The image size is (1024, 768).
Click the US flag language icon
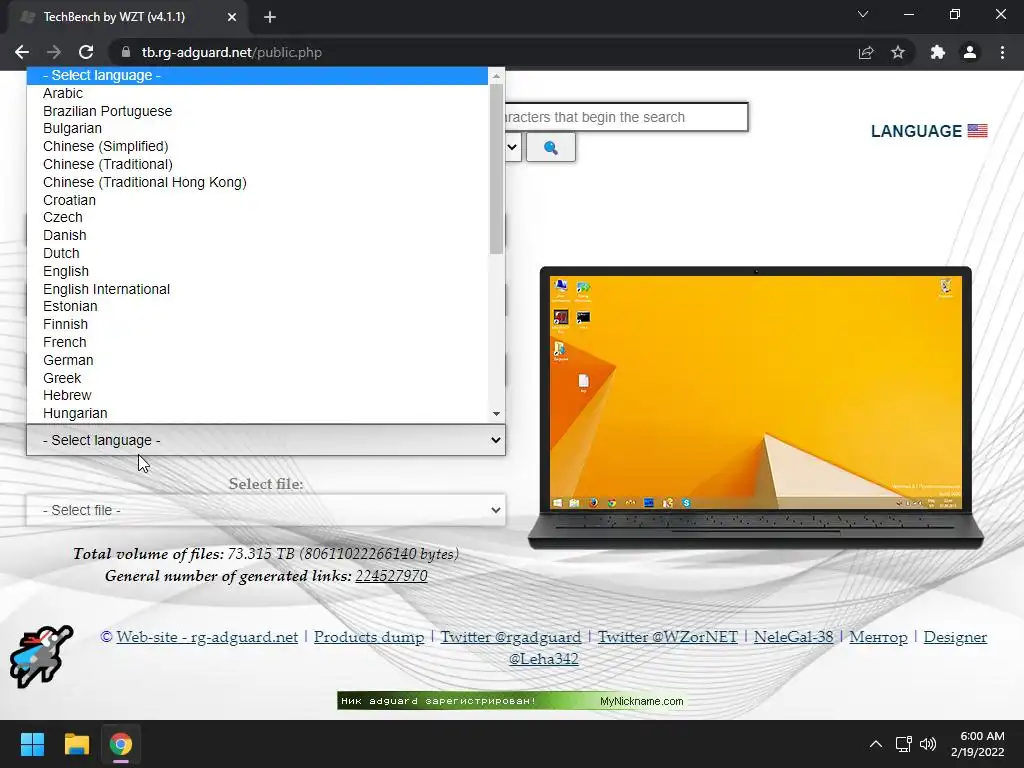click(x=977, y=131)
